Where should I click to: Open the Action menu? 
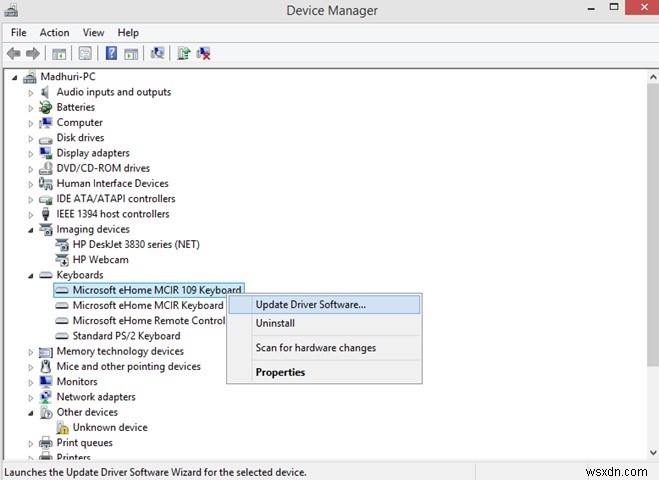coord(54,32)
